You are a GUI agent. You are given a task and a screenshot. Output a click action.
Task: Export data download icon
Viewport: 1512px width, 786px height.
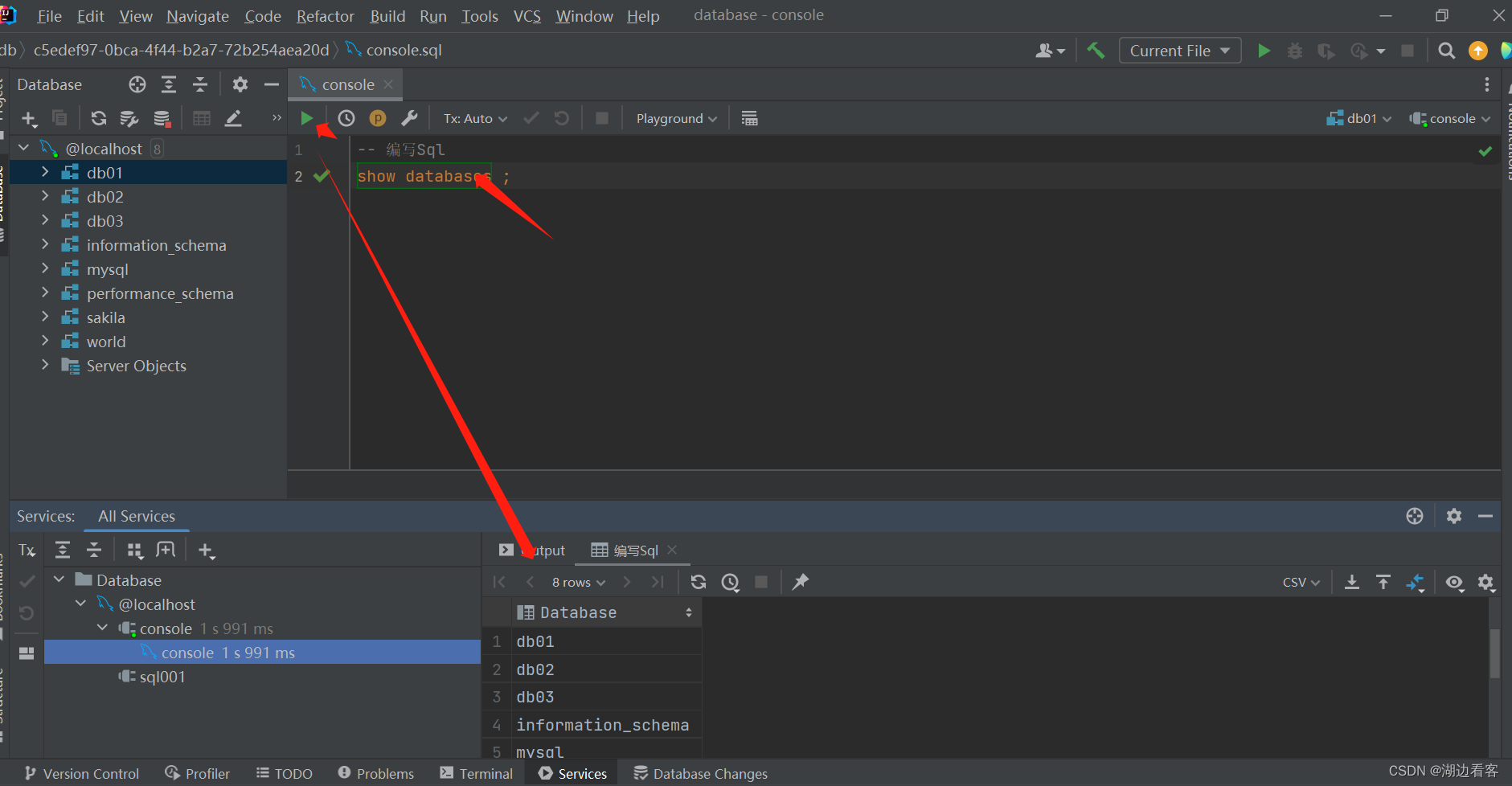pos(1352,582)
